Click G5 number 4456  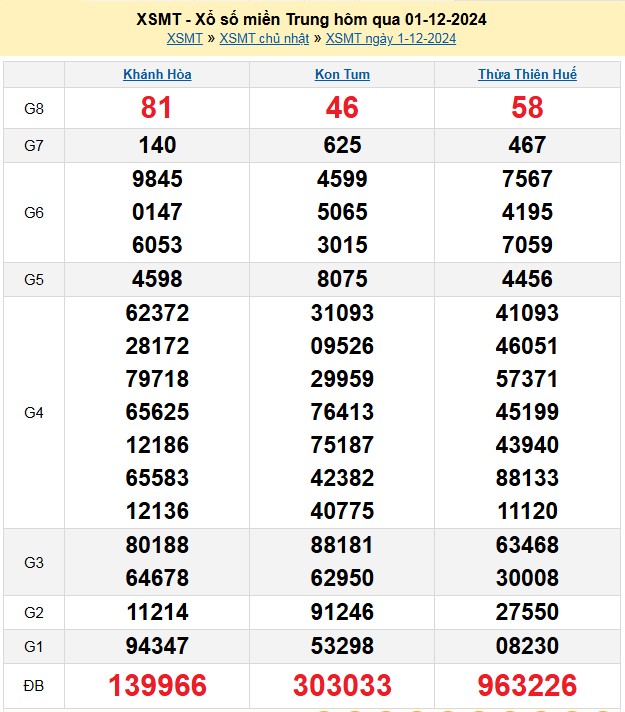point(527,279)
